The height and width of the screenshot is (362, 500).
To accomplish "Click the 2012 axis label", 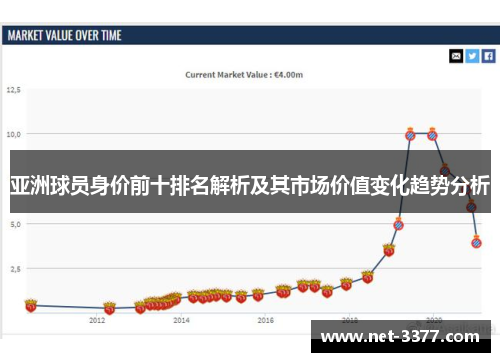I will (x=97, y=320).
